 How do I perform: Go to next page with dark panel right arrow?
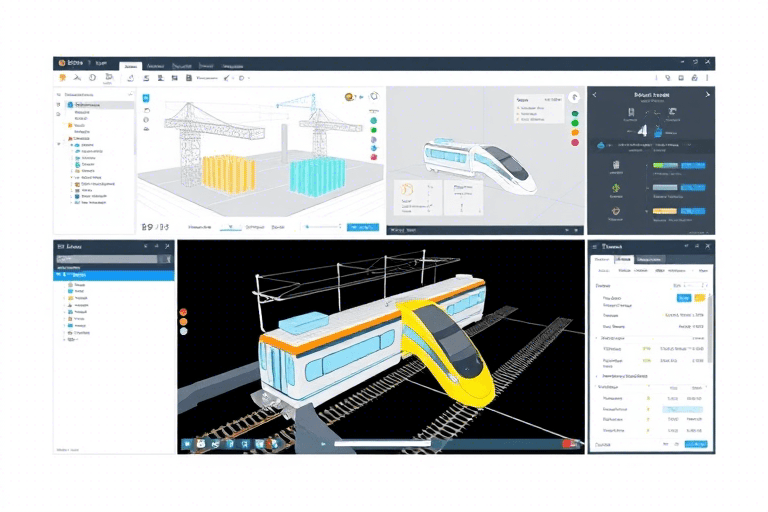pyautogui.click(x=707, y=94)
